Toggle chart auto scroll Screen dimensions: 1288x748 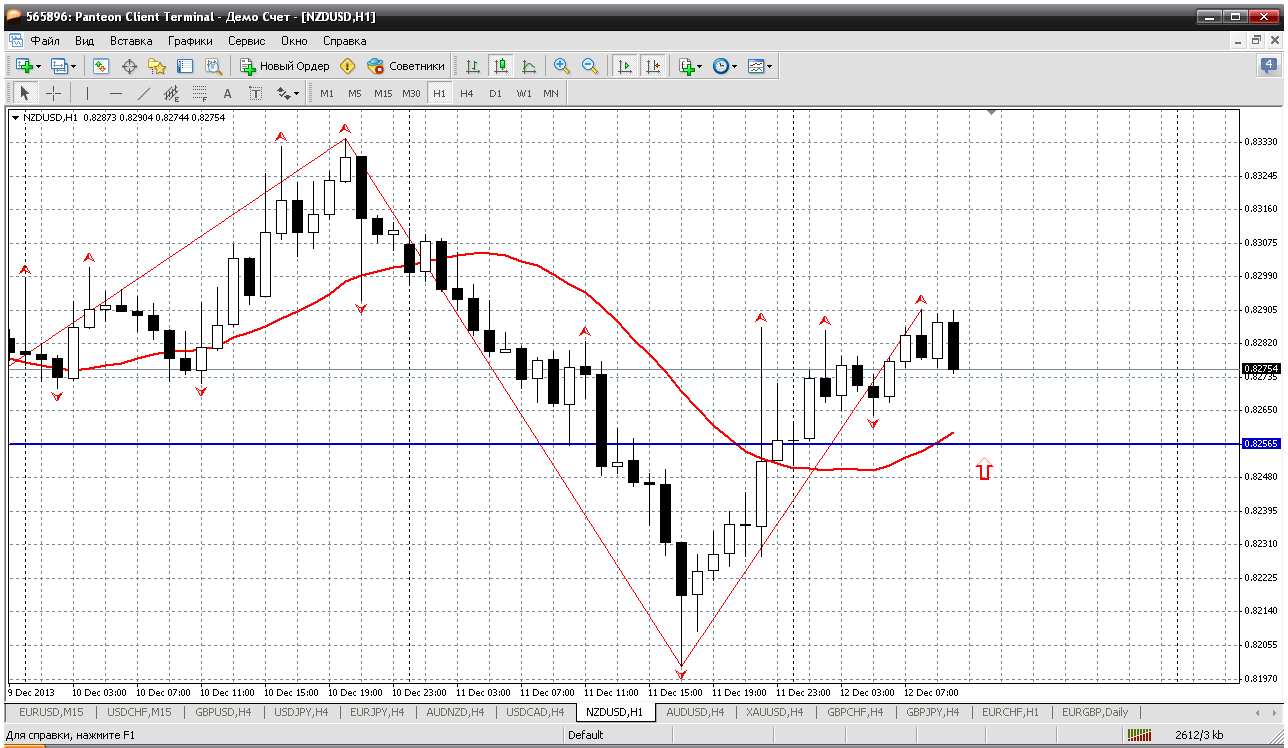tap(625, 66)
